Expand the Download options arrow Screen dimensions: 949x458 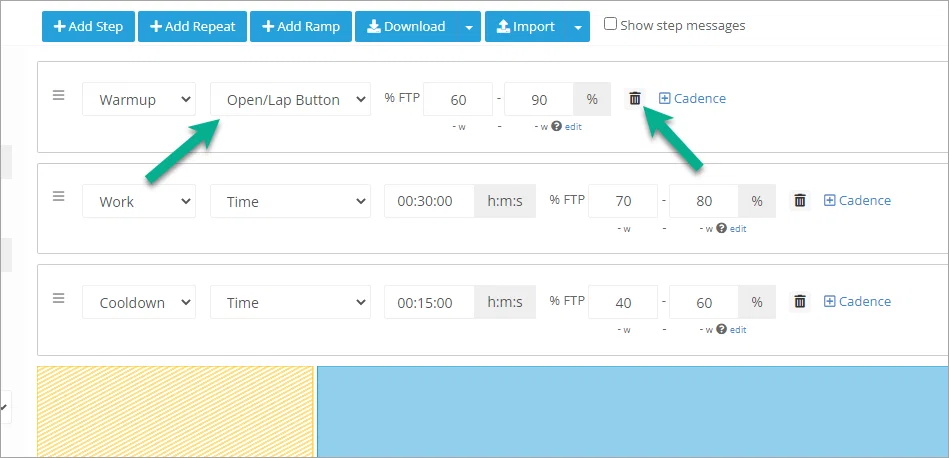click(x=468, y=27)
